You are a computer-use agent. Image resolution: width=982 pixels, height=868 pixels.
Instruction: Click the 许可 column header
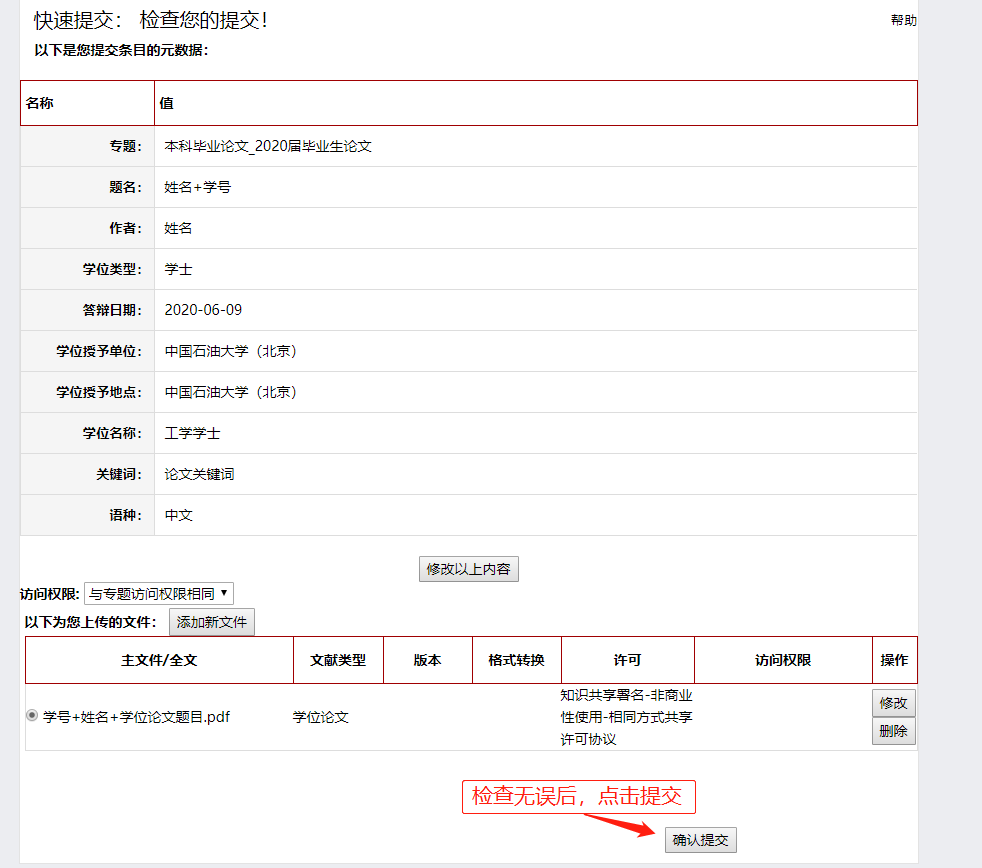pyautogui.click(x=627, y=660)
